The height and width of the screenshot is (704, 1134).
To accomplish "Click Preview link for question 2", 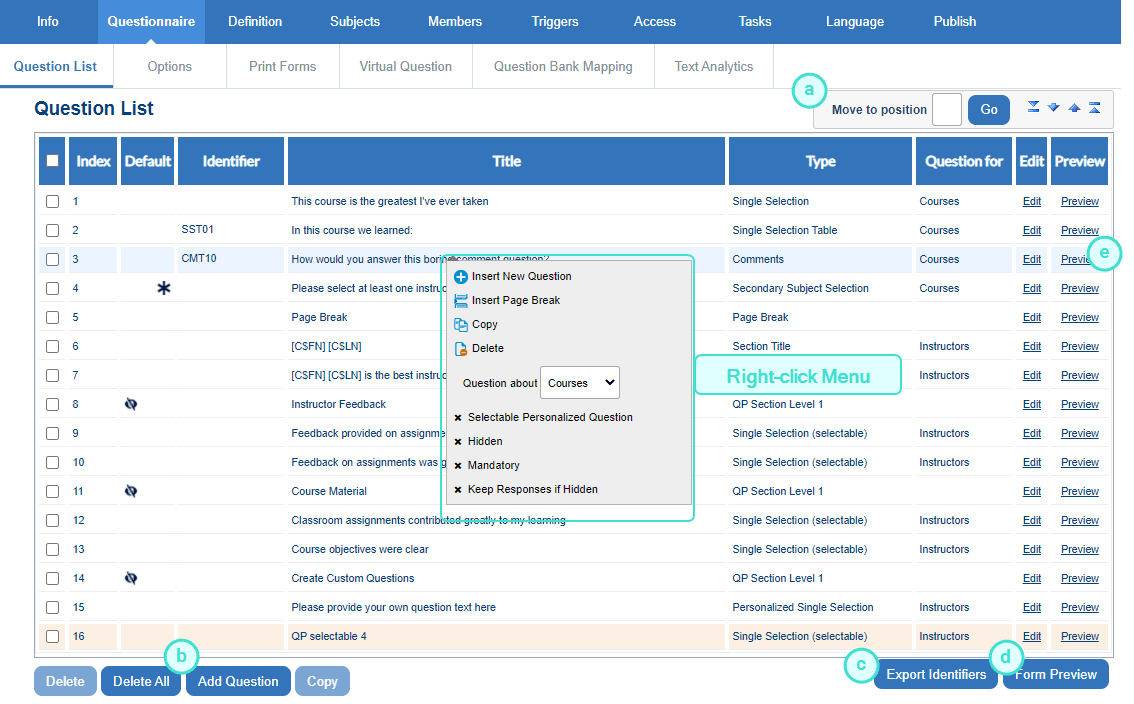I will tap(1080, 230).
